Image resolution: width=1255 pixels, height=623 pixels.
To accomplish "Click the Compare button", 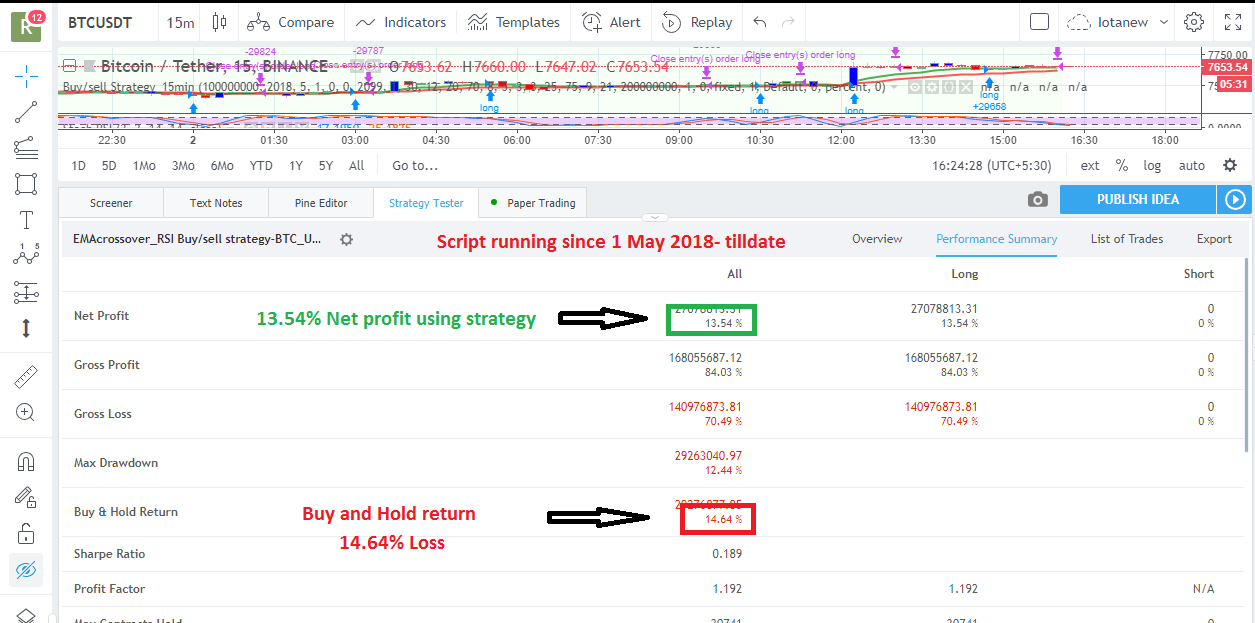I will (x=290, y=22).
